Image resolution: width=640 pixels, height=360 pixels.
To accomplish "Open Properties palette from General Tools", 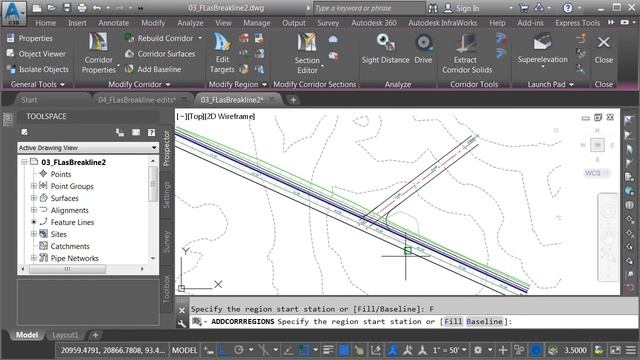I will tap(29, 38).
